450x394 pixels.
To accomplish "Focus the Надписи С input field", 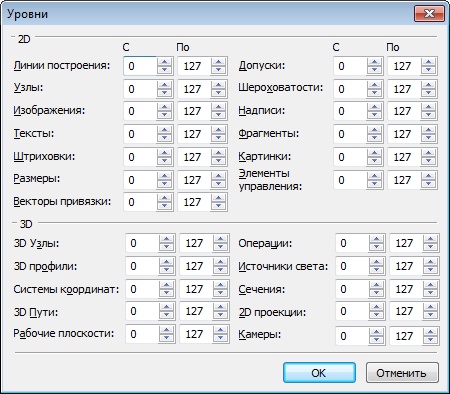I will tap(350, 111).
